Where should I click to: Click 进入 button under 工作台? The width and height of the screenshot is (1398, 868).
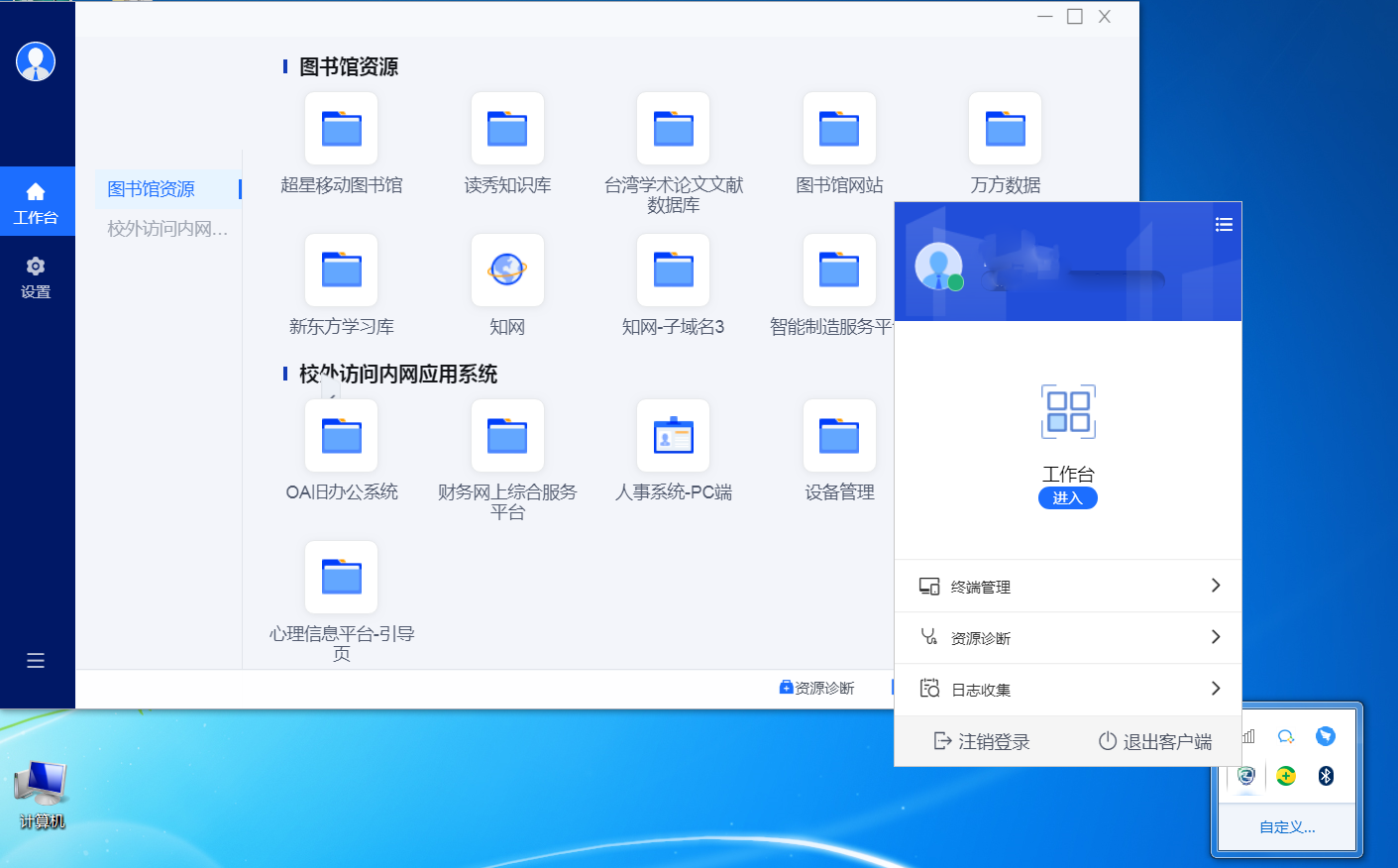(1068, 497)
